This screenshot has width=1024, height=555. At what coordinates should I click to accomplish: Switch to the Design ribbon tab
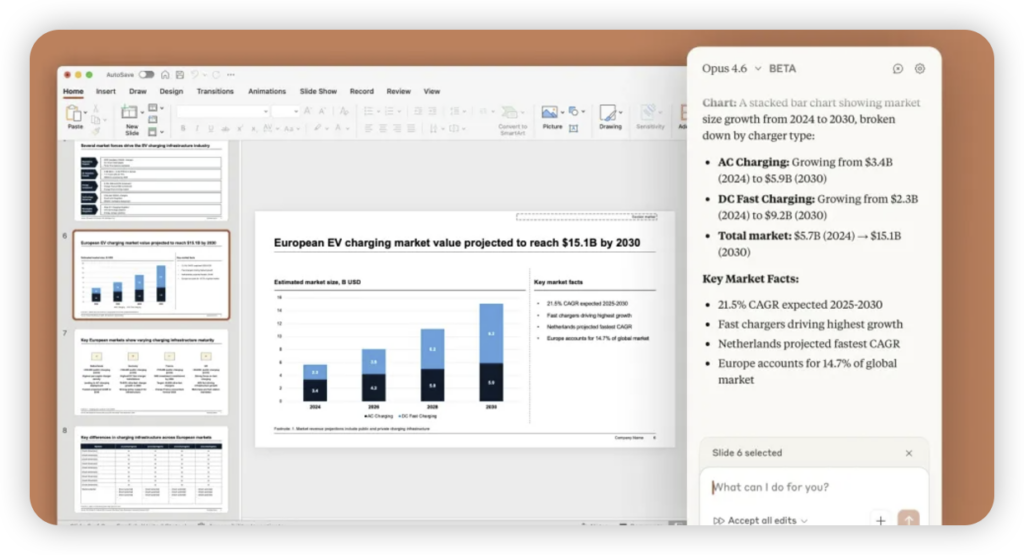(x=171, y=91)
